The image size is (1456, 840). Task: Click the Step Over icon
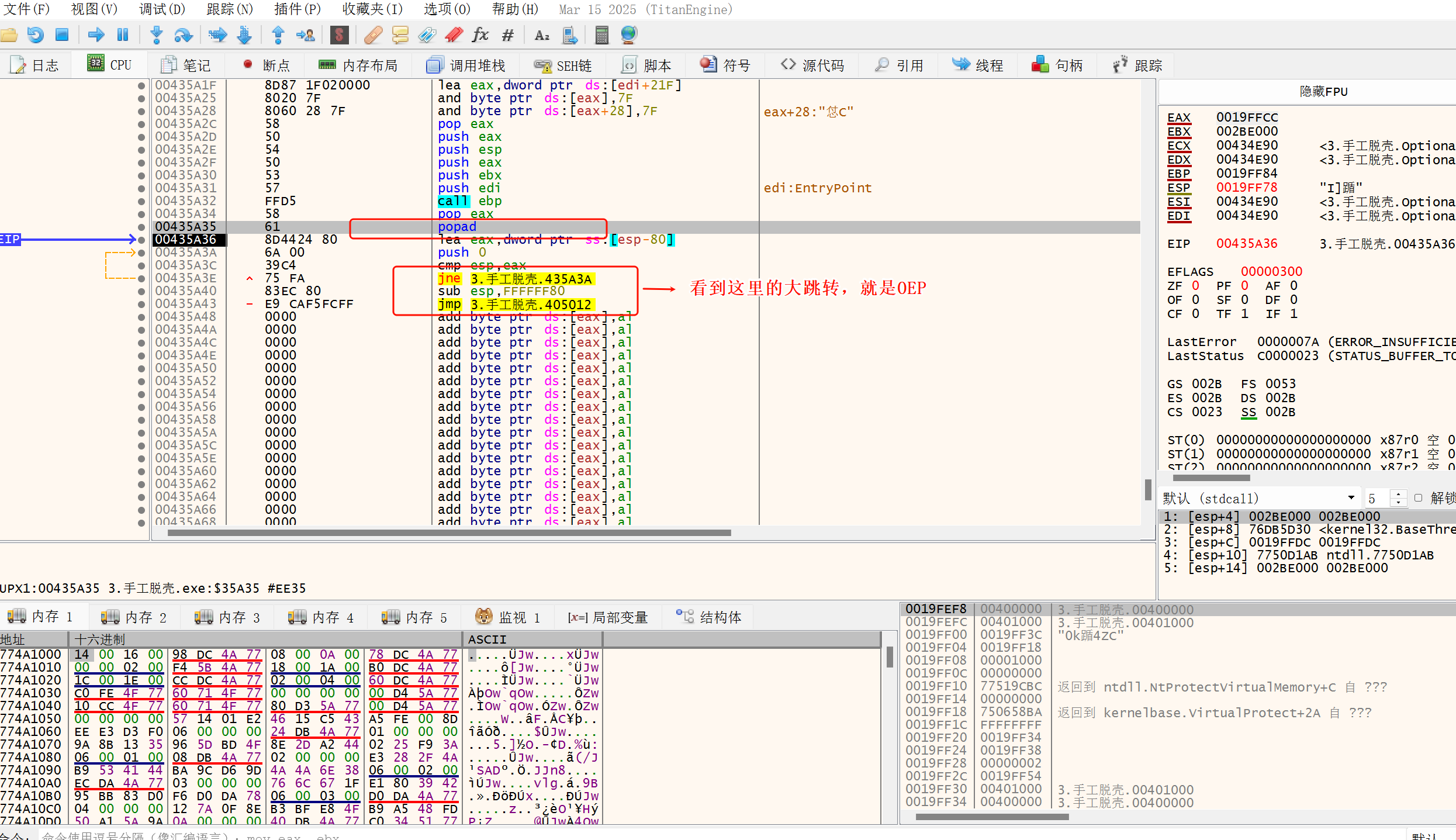(184, 35)
